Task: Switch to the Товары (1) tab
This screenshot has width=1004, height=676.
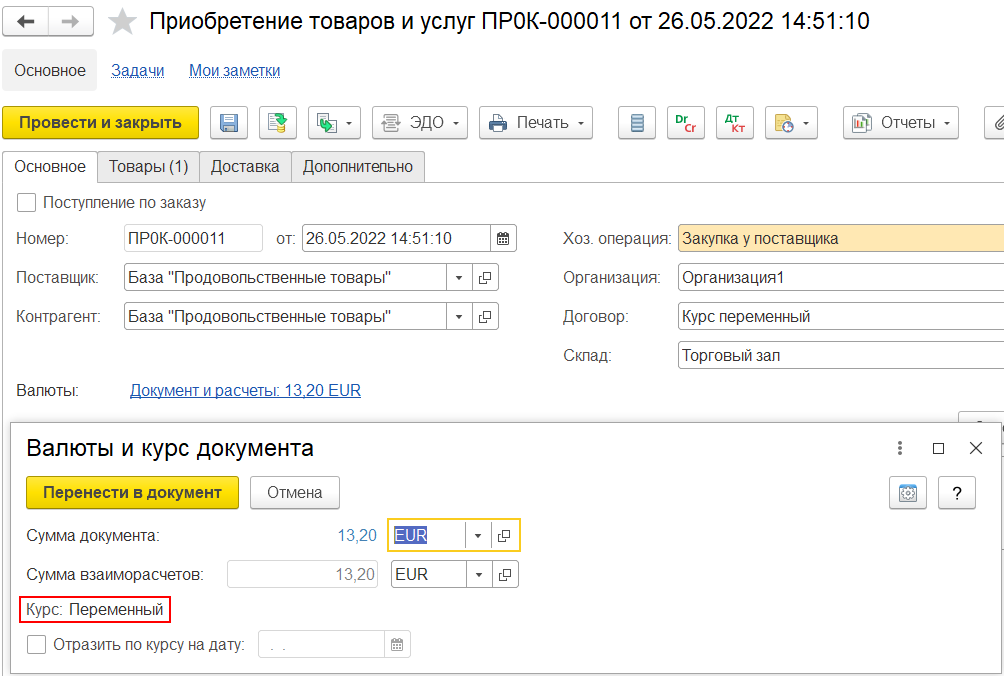Action: [x=149, y=166]
